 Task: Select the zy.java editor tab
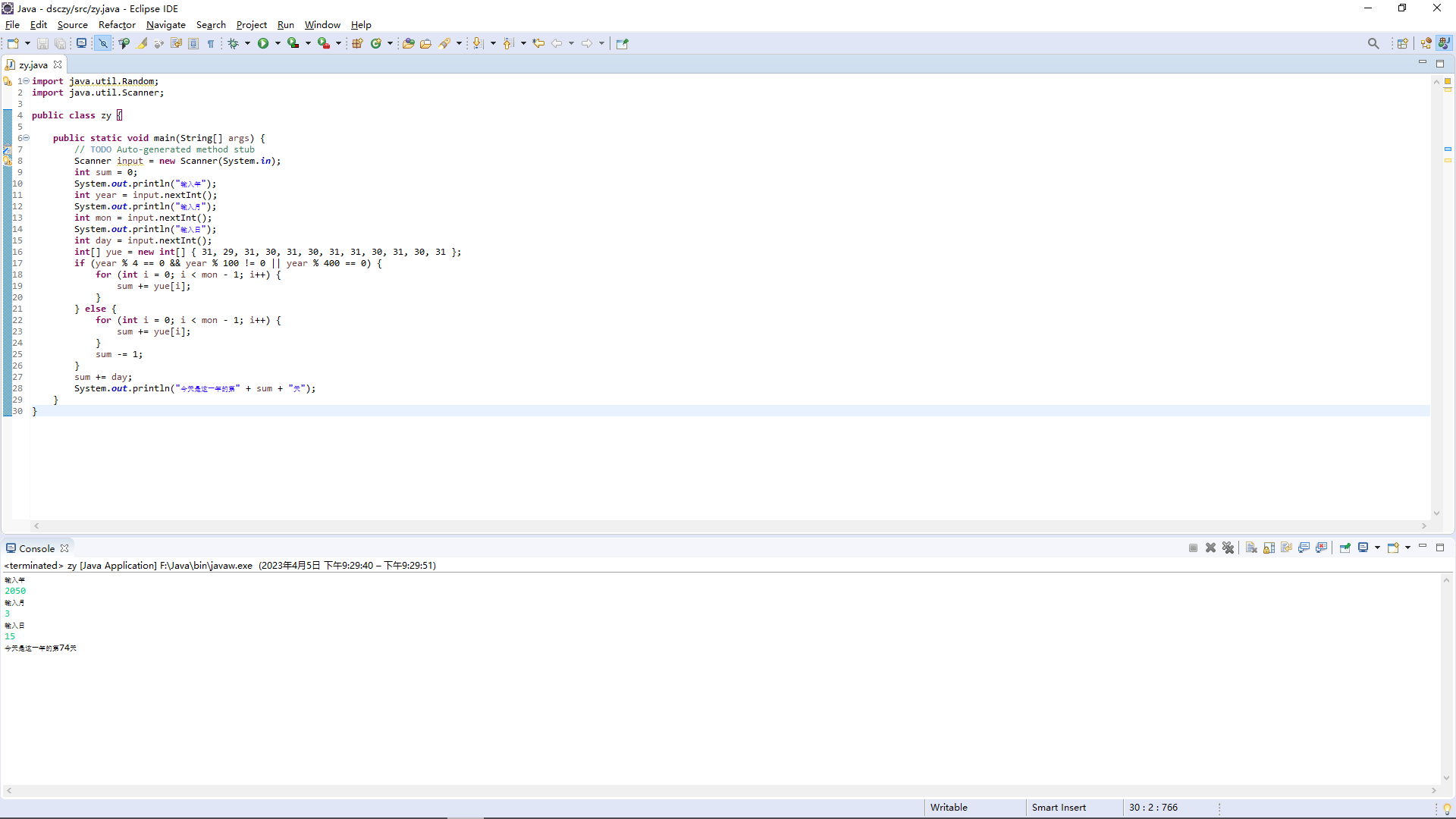click(x=33, y=64)
